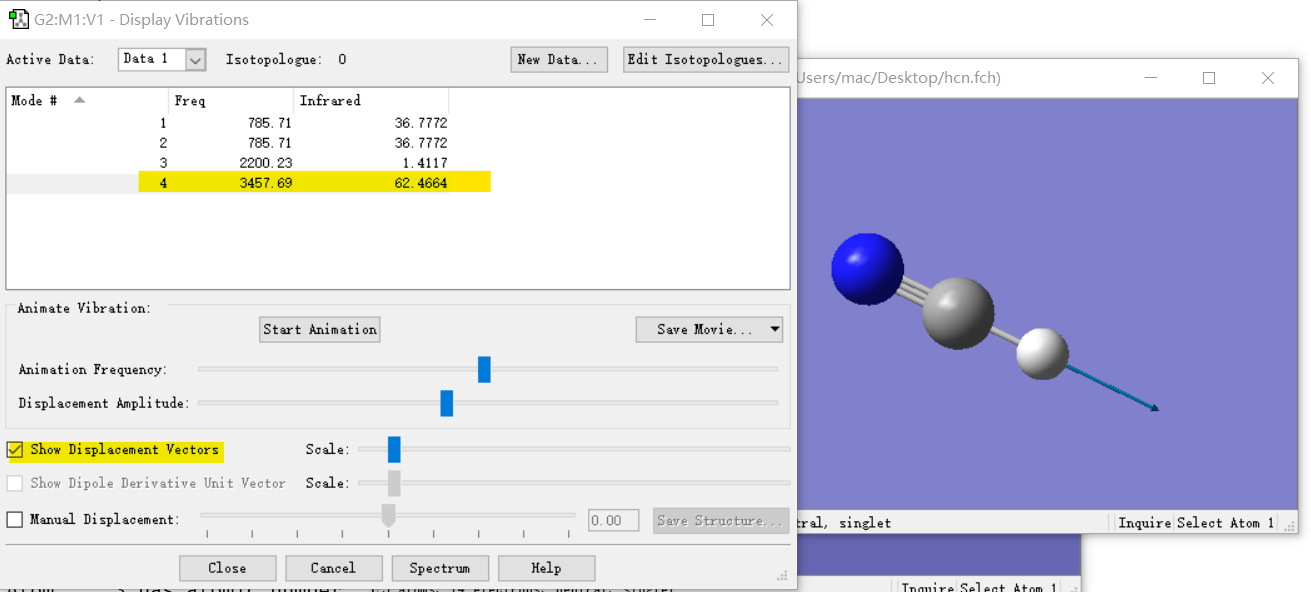Click the Display Vibrations title bar app icon

click(x=18, y=20)
